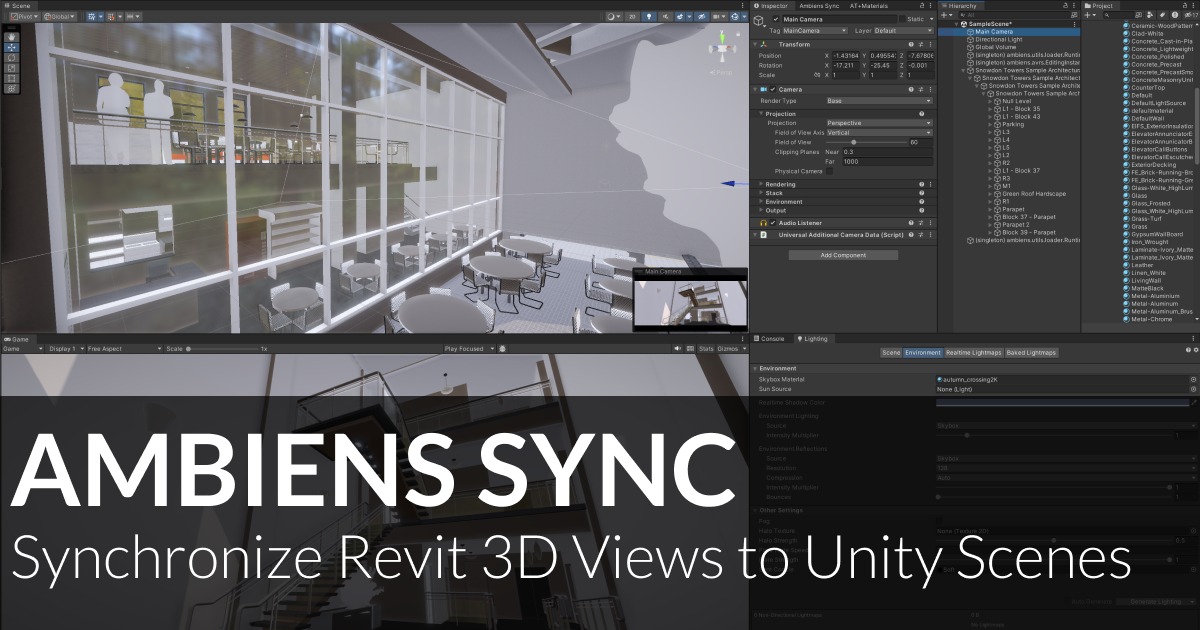This screenshot has height=630, width=1200.
Task: Click the search icon in the Project panel
Action: tap(1106, 14)
